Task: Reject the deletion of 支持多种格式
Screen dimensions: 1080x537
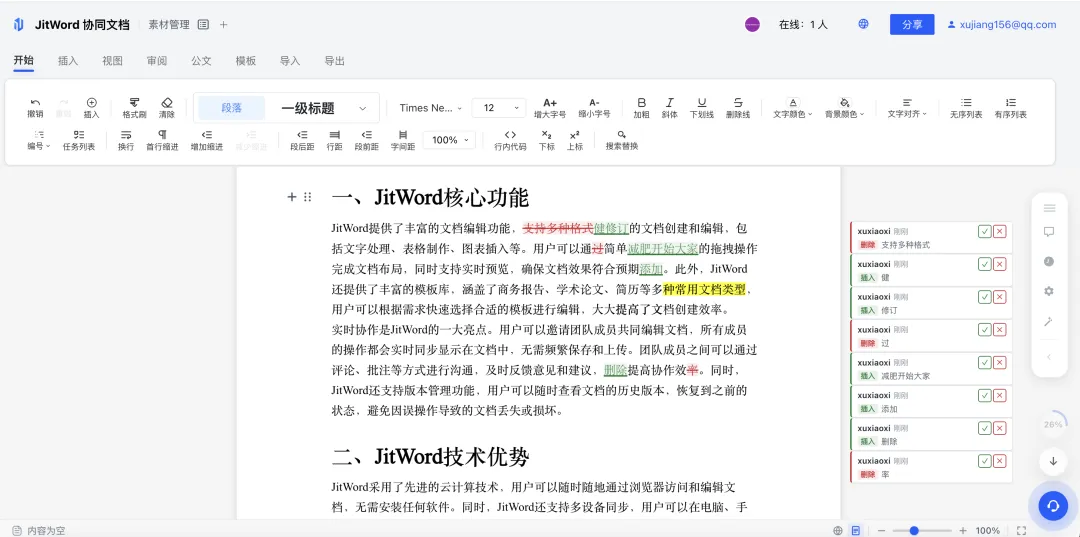Action: pos(999,231)
